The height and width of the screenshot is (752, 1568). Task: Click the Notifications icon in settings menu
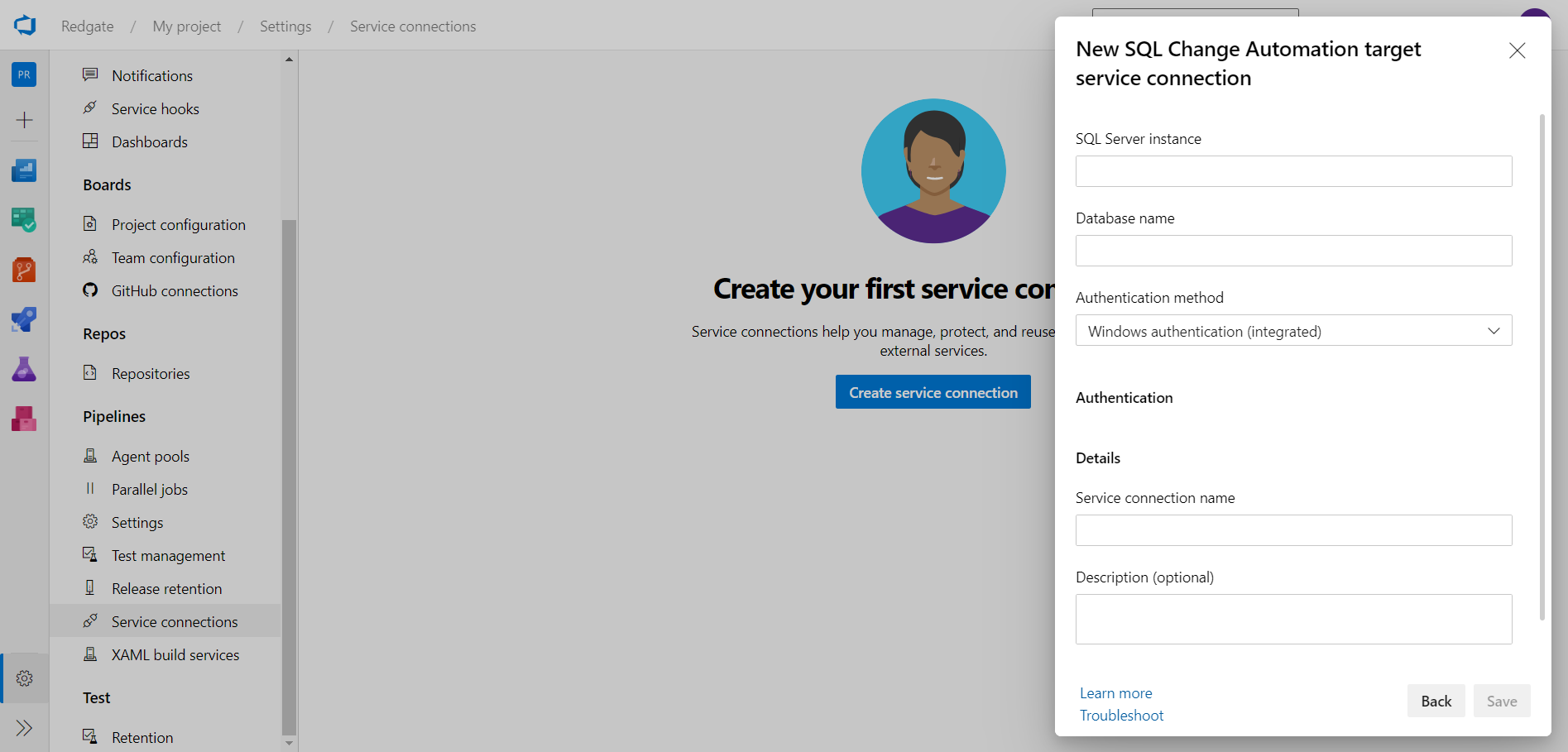pos(90,75)
